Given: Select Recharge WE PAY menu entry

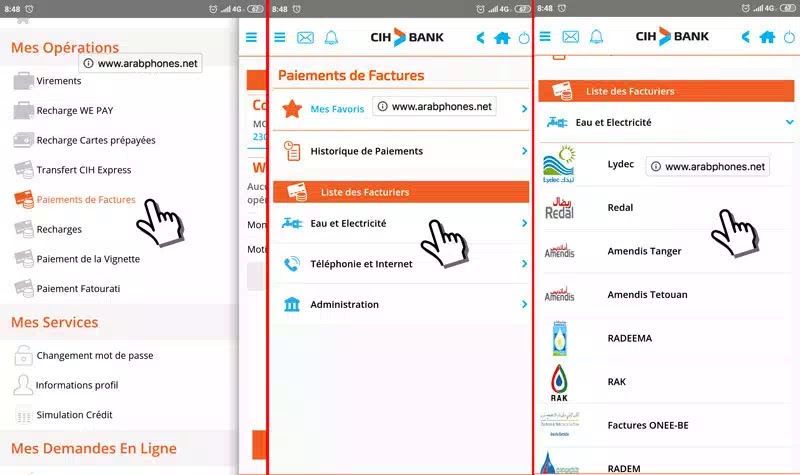Looking at the screenshot, I should [75, 110].
